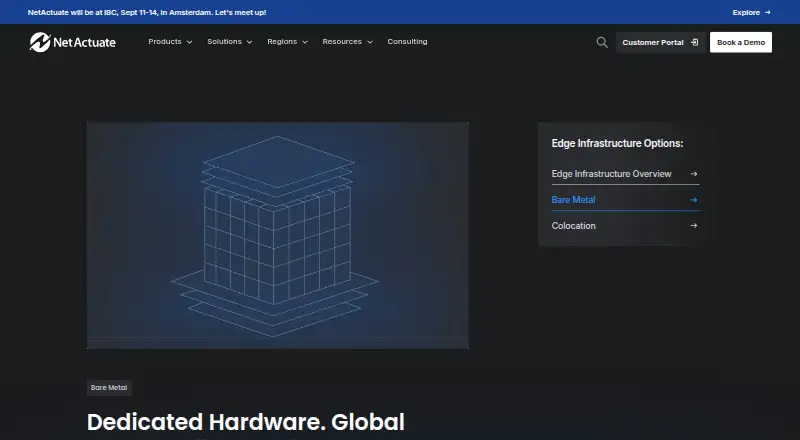This screenshot has height=440, width=800.
Task: Click the arrow next to Explore
Action: (768, 12)
